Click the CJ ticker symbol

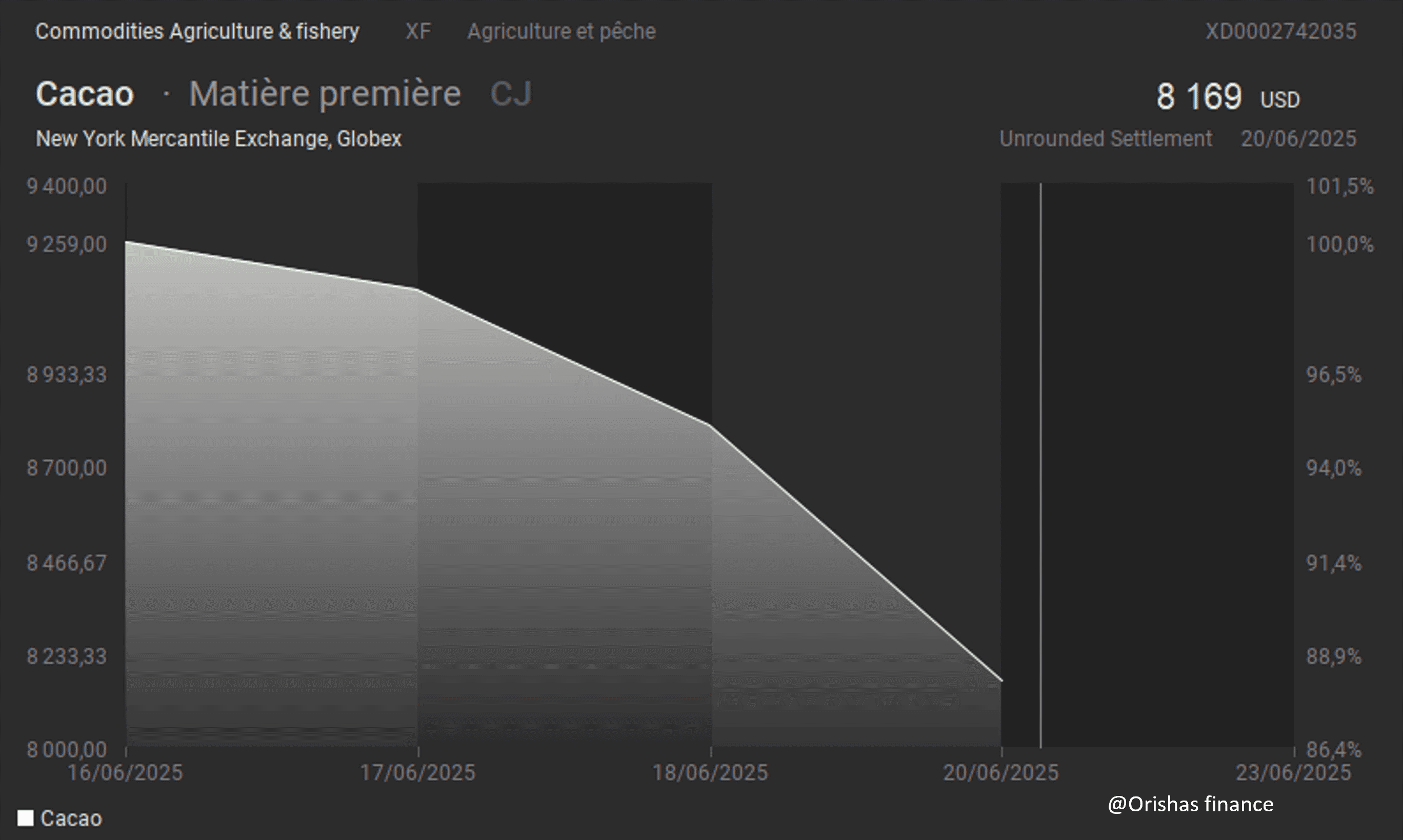coord(511,93)
